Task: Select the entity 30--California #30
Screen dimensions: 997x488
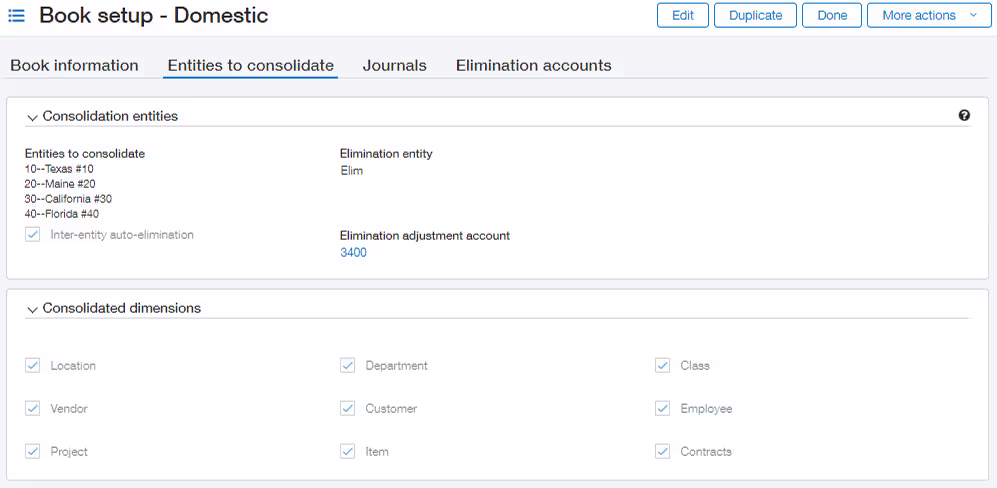Action: [x=68, y=199]
